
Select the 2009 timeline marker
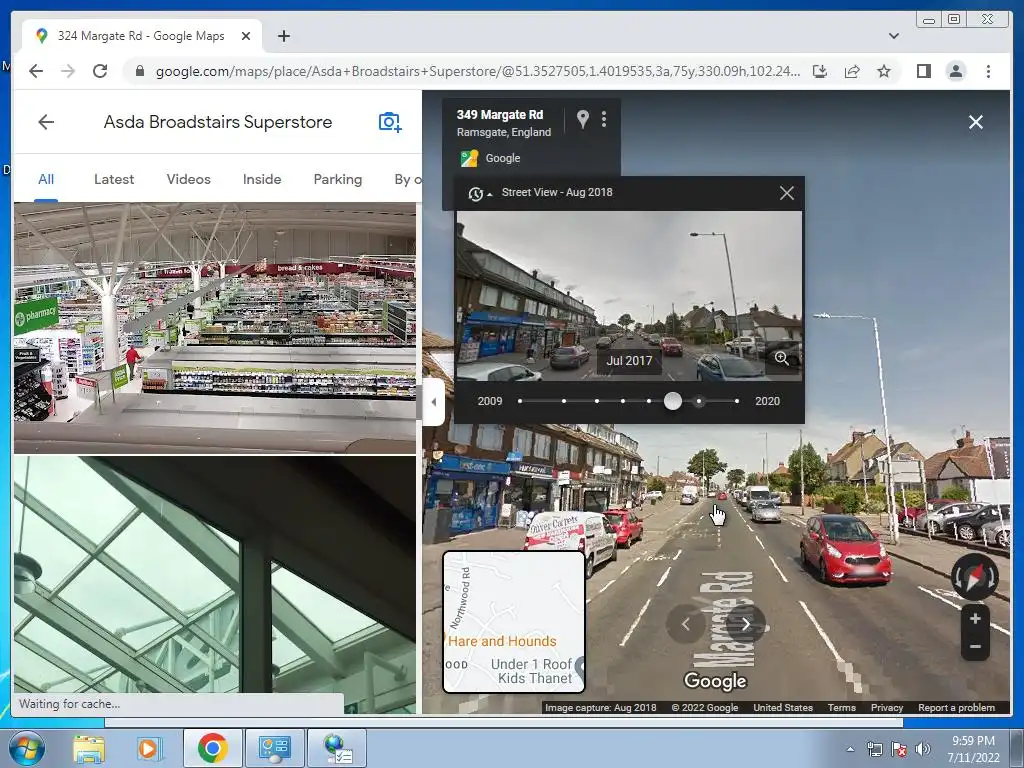pyautogui.click(x=520, y=401)
